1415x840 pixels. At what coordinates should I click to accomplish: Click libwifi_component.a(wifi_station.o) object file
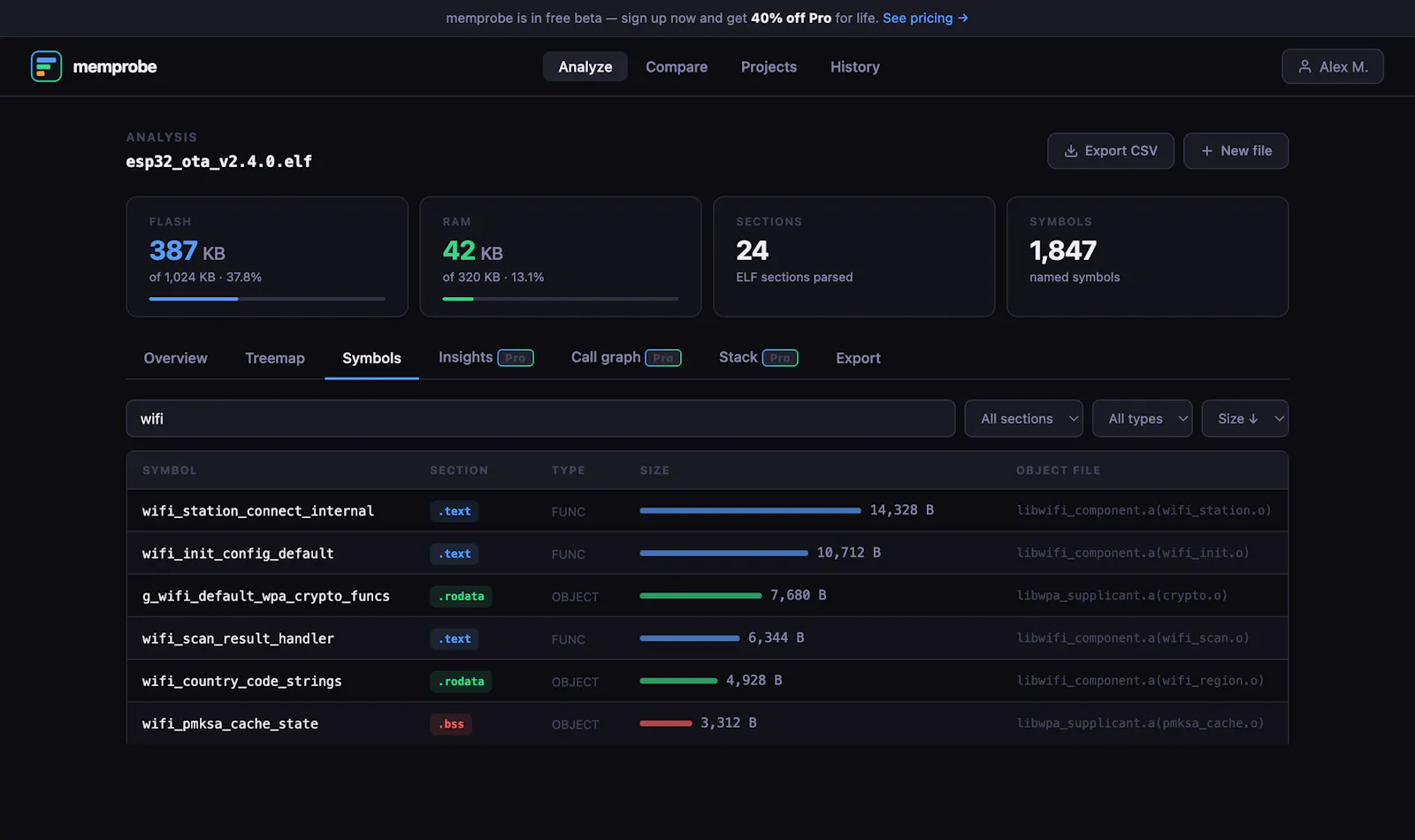click(1143, 510)
